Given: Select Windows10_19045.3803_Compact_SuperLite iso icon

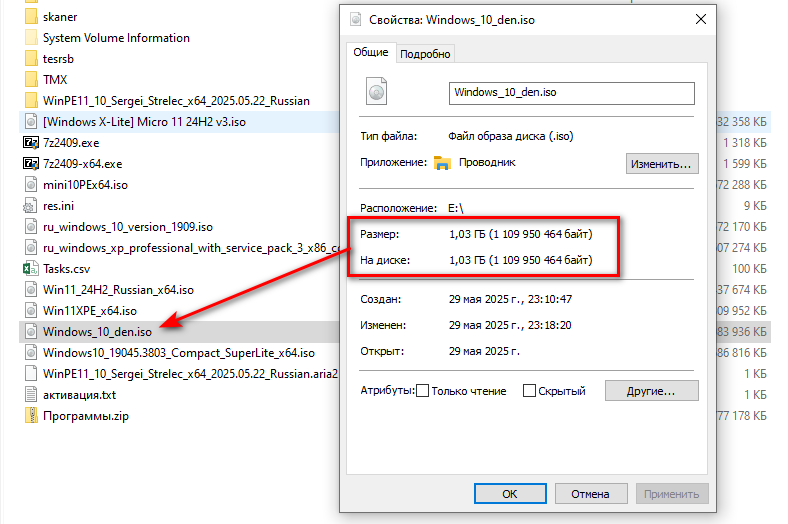Looking at the screenshot, I should click(x=31, y=353).
